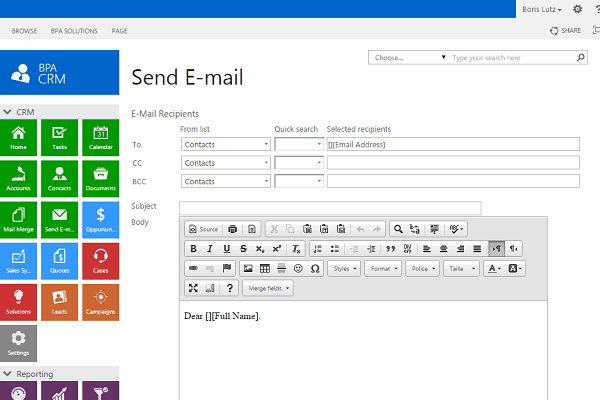The width and height of the screenshot is (600, 400).
Task: Open the Solutions tile
Action: pyautogui.click(x=18, y=302)
